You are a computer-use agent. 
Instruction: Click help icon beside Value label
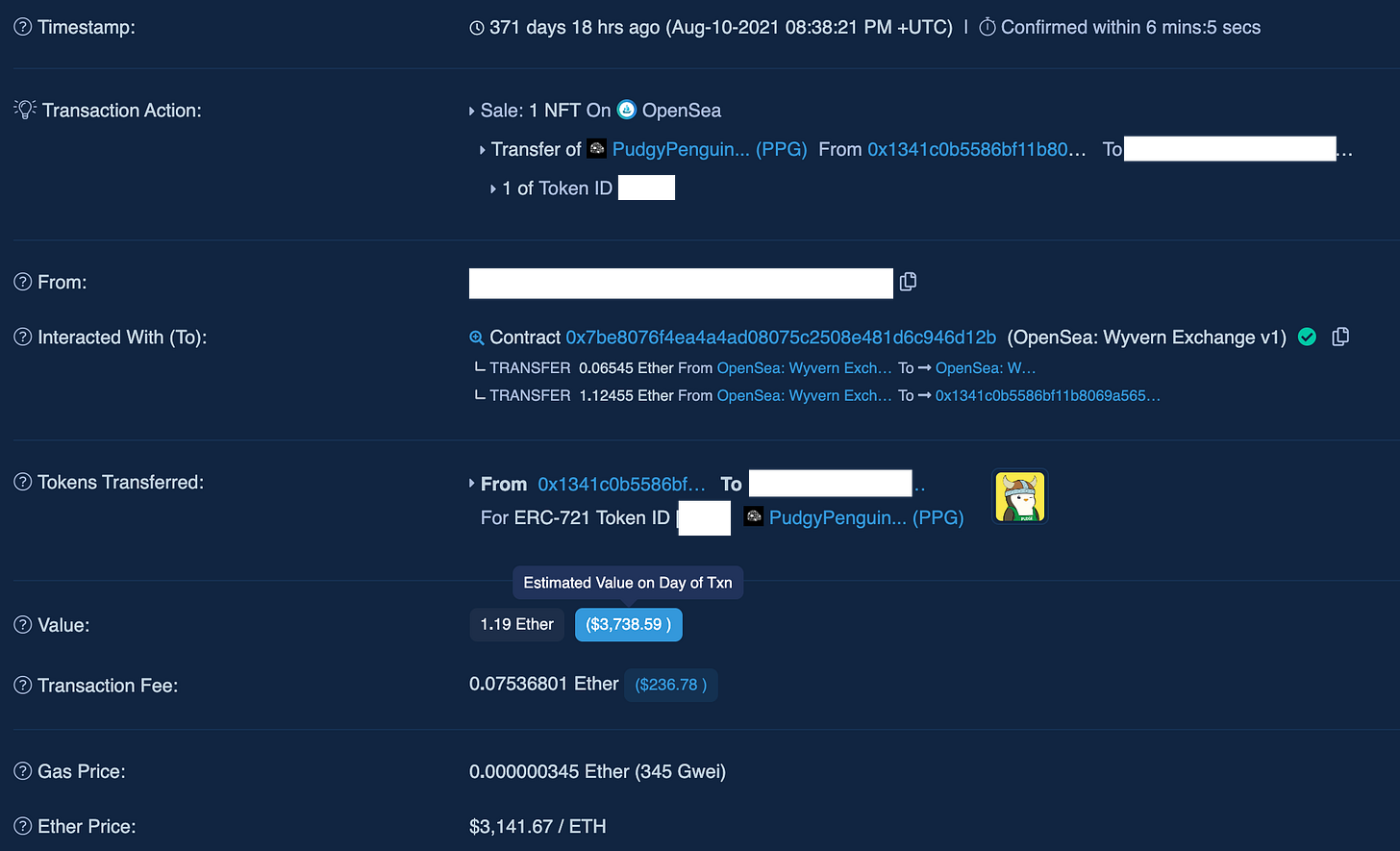23,625
